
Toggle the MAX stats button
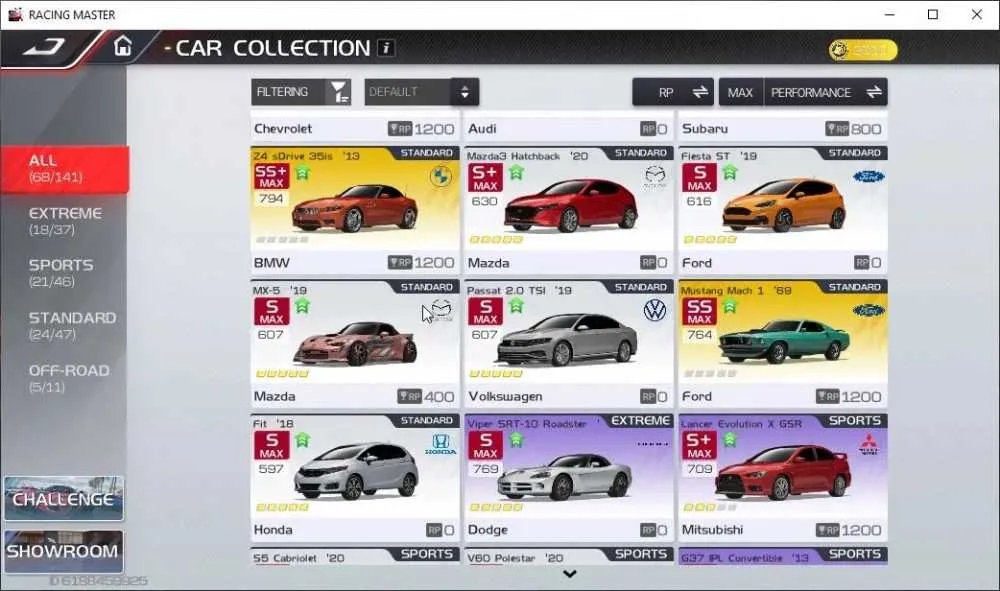click(740, 92)
